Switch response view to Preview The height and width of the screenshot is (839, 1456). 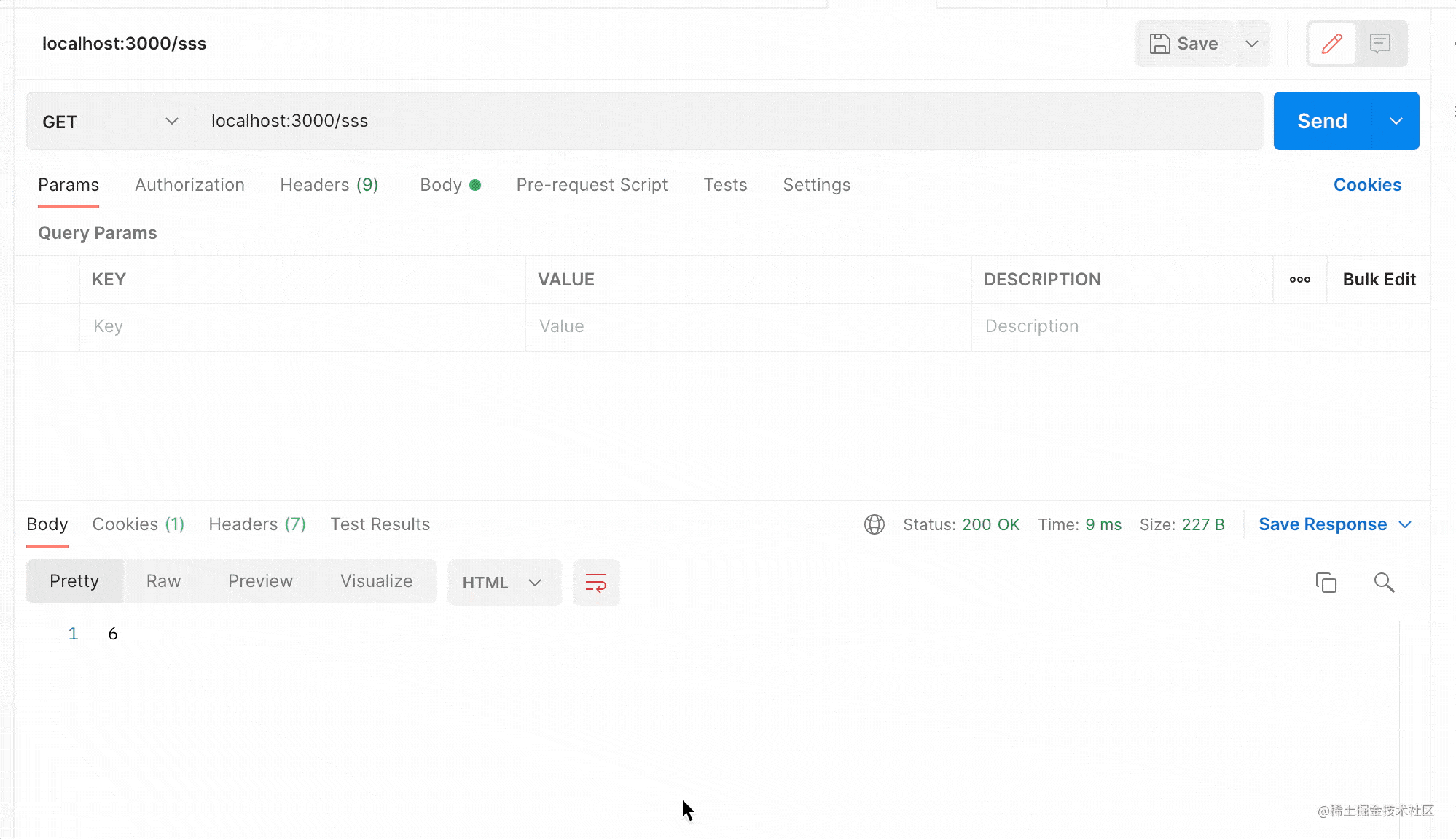pyautogui.click(x=260, y=581)
